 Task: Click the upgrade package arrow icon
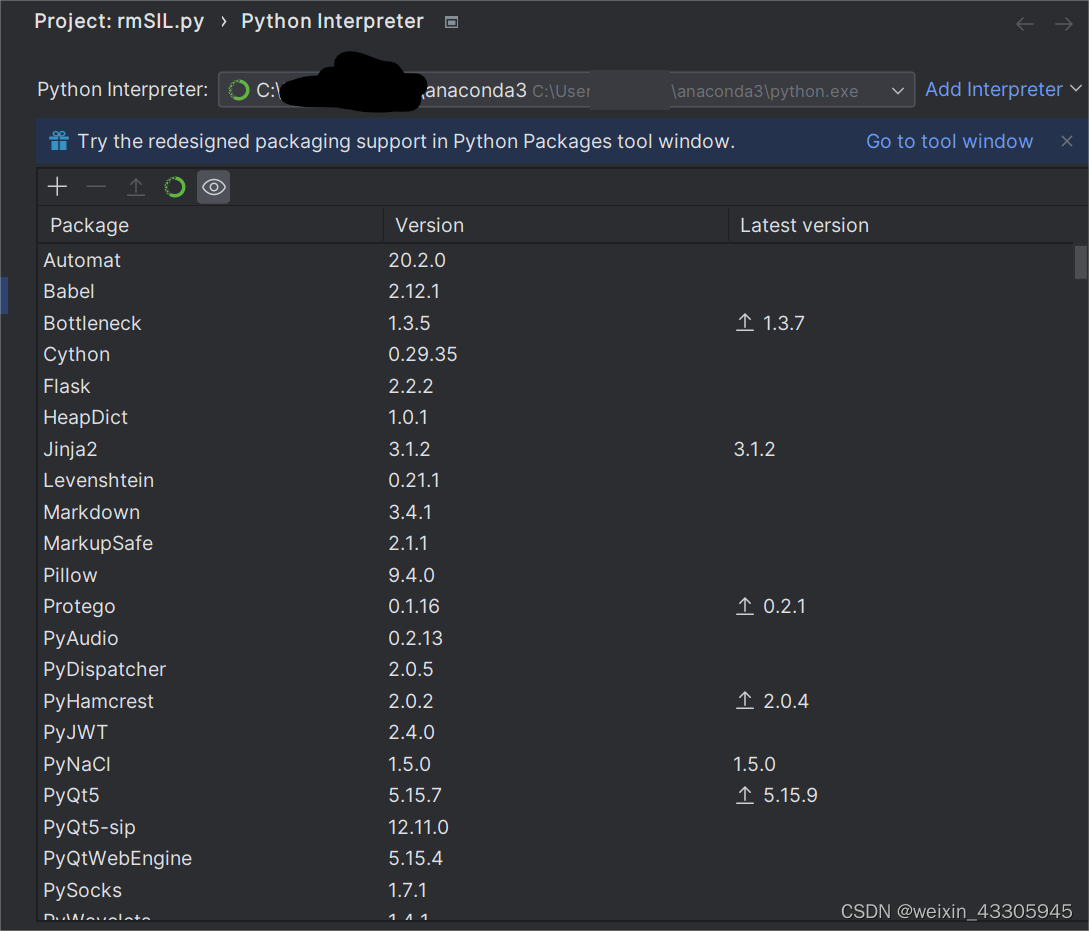[x=135, y=187]
